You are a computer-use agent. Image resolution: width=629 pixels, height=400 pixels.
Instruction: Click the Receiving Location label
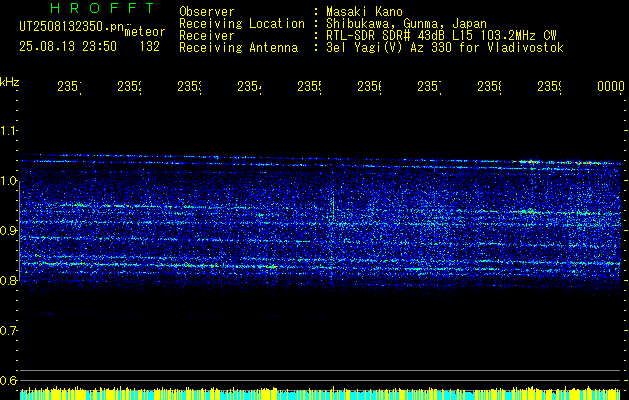242,24
